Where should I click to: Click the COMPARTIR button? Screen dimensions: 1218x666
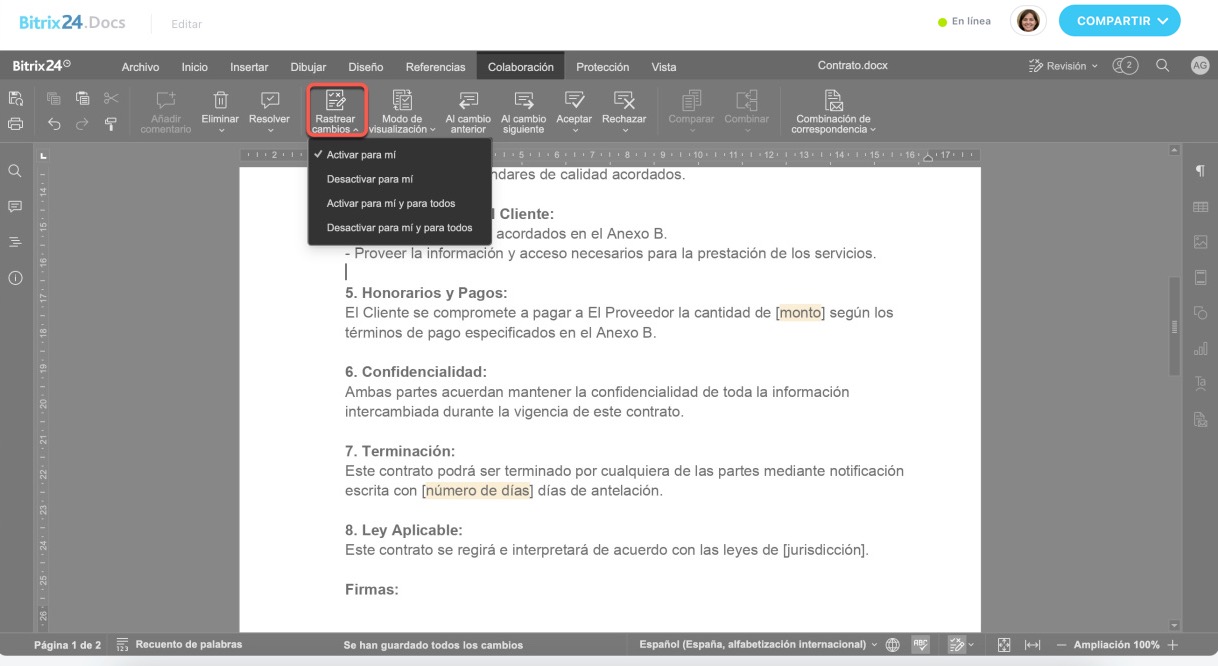pyautogui.click(x=1119, y=20)
